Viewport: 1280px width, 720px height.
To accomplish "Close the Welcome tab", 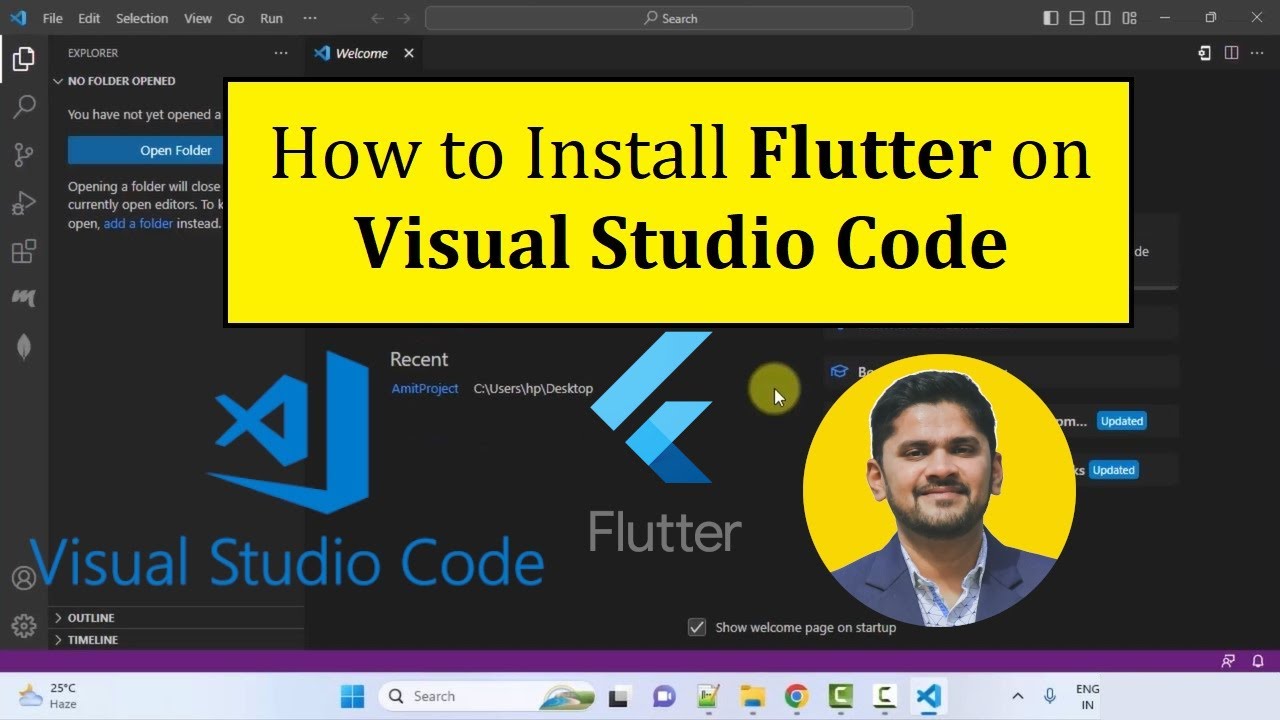I will click(408, 53).
